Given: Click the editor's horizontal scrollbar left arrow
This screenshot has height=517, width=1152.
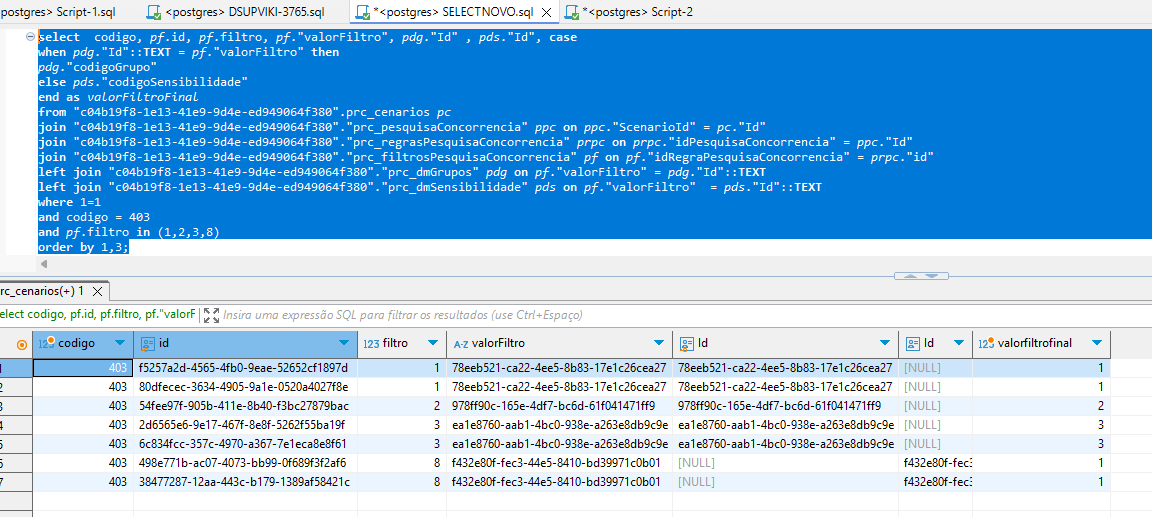Looking at the screenshot, I should click(x=43, y=264).
